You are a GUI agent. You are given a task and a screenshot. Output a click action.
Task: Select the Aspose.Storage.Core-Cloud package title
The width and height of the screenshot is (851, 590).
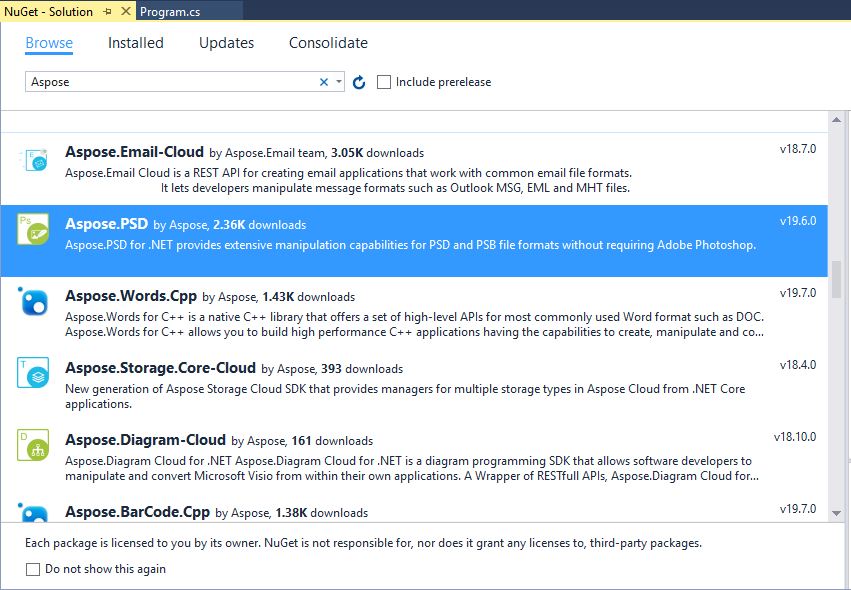160,368
